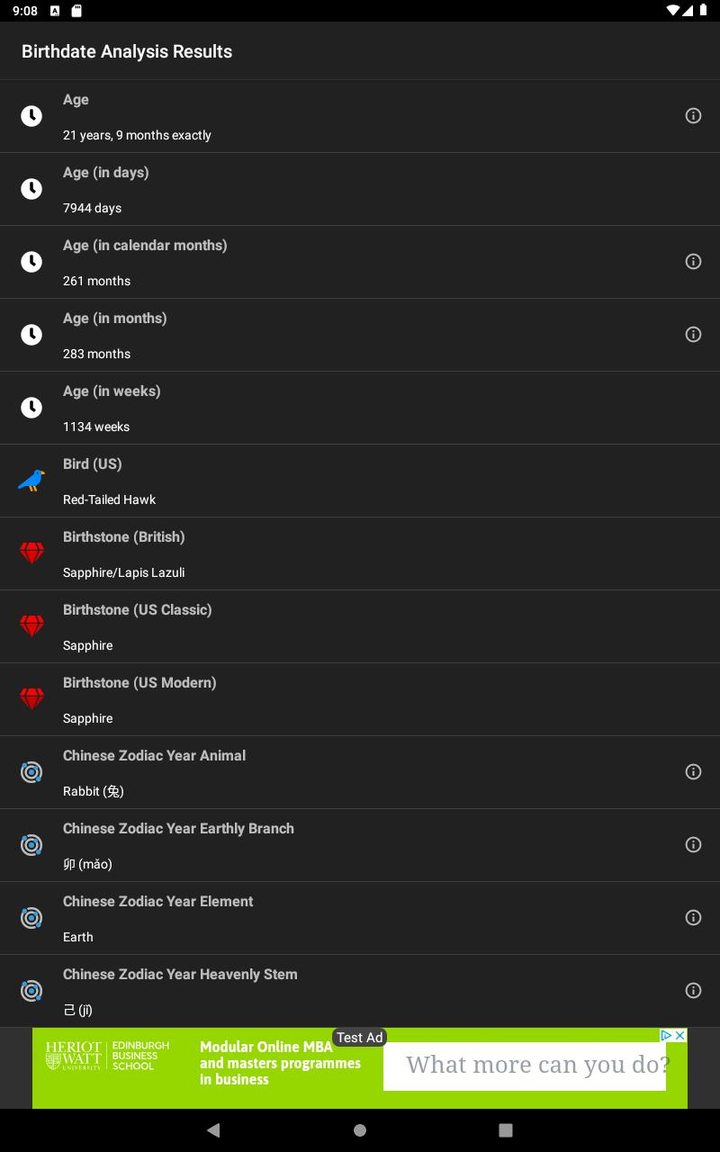Click the clock icon for Age (in weeks)
The height and width of the screenshot is (1152, 720).
click(31, 407)
